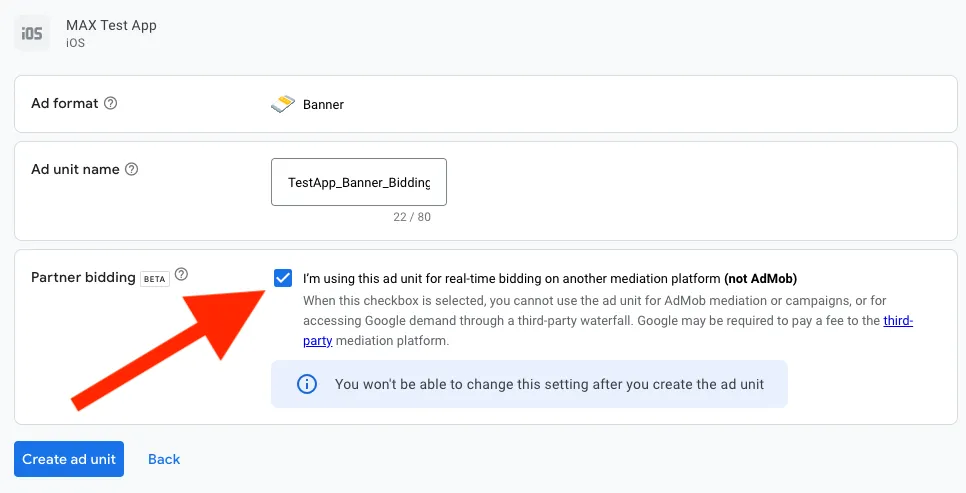The width and height of the screenshot is (966, 493).
Task: Click the MAX Test App title
Action: coord(111,25)
